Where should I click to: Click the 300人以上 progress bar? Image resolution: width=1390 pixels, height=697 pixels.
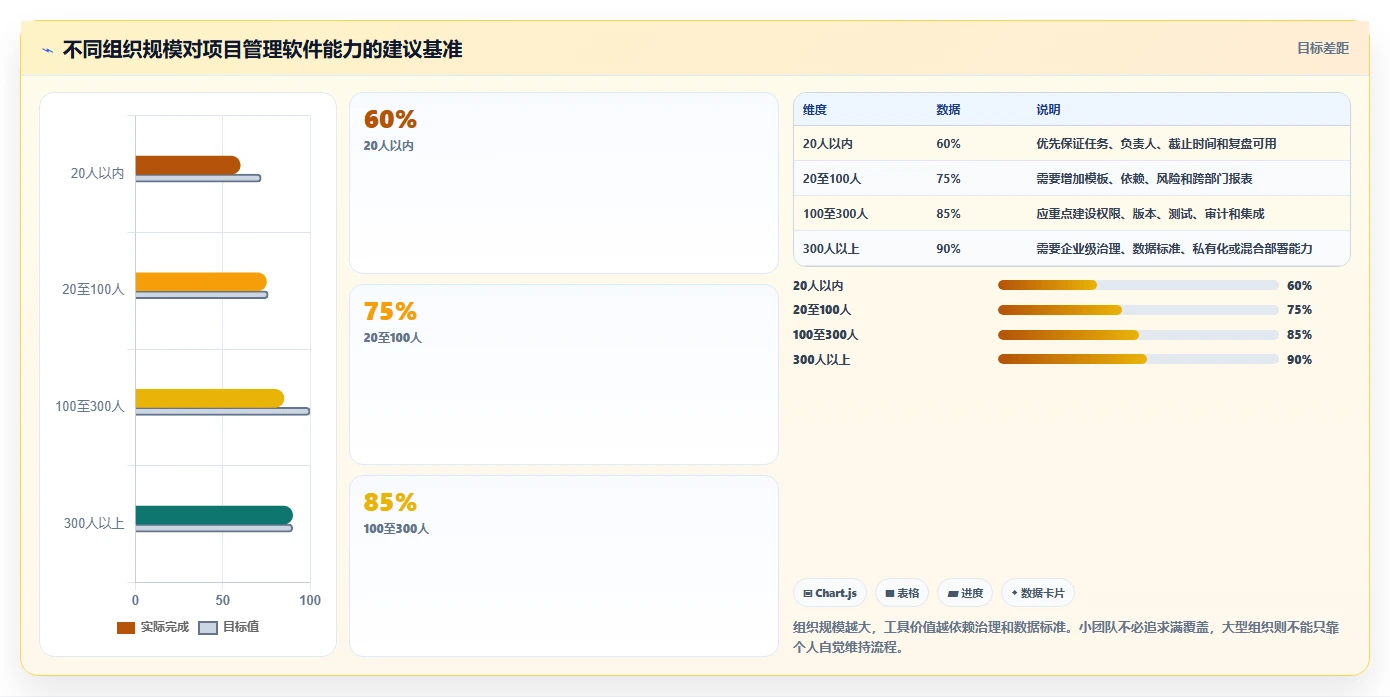point(1138,359)
